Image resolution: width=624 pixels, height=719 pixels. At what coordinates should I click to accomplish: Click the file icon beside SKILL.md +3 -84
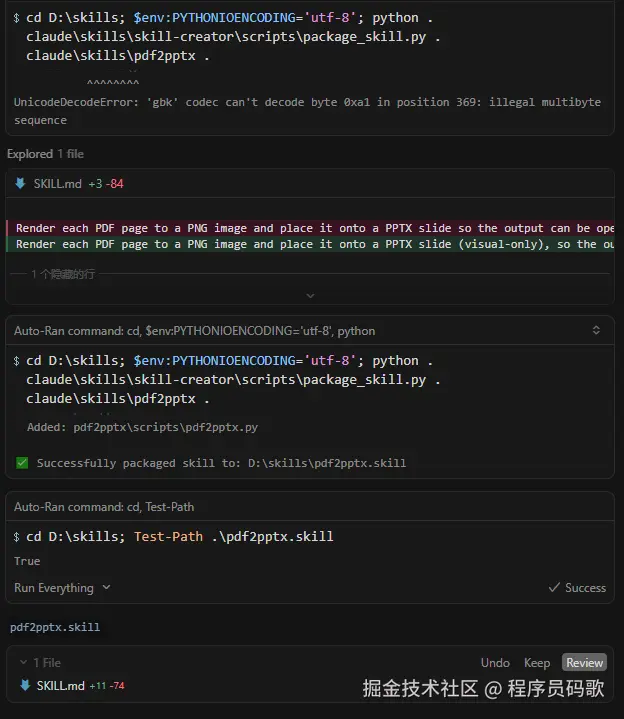click(20, 184)
